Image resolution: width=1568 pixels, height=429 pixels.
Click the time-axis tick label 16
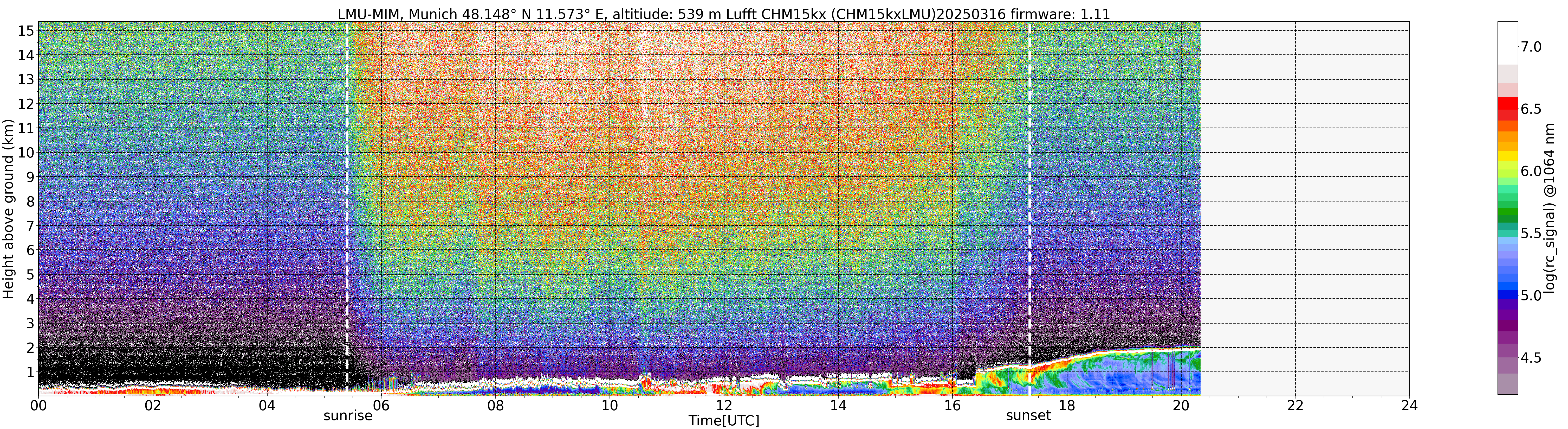point(952,405)
